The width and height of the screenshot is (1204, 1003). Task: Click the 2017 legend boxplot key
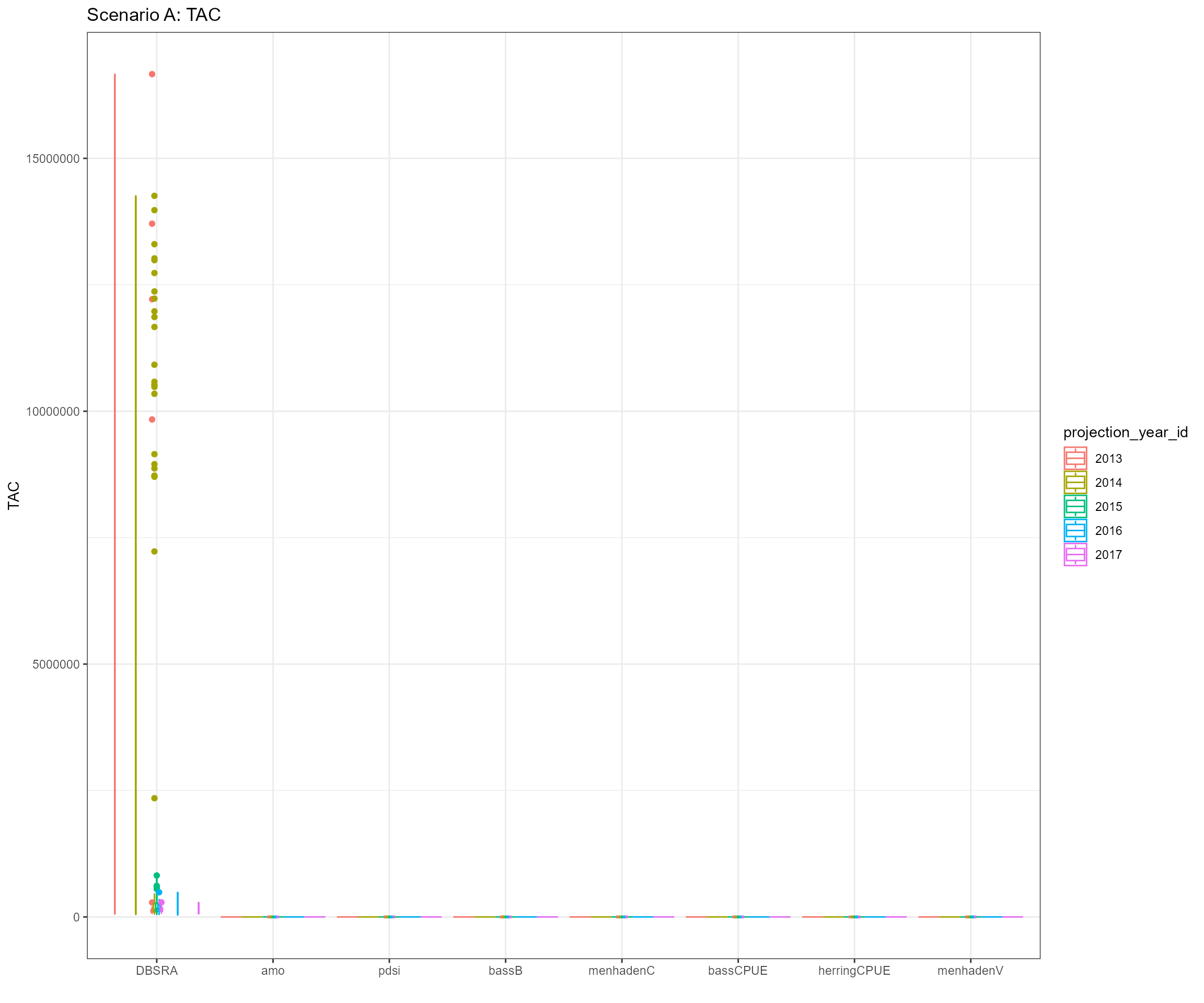(x=1075, y=555)
